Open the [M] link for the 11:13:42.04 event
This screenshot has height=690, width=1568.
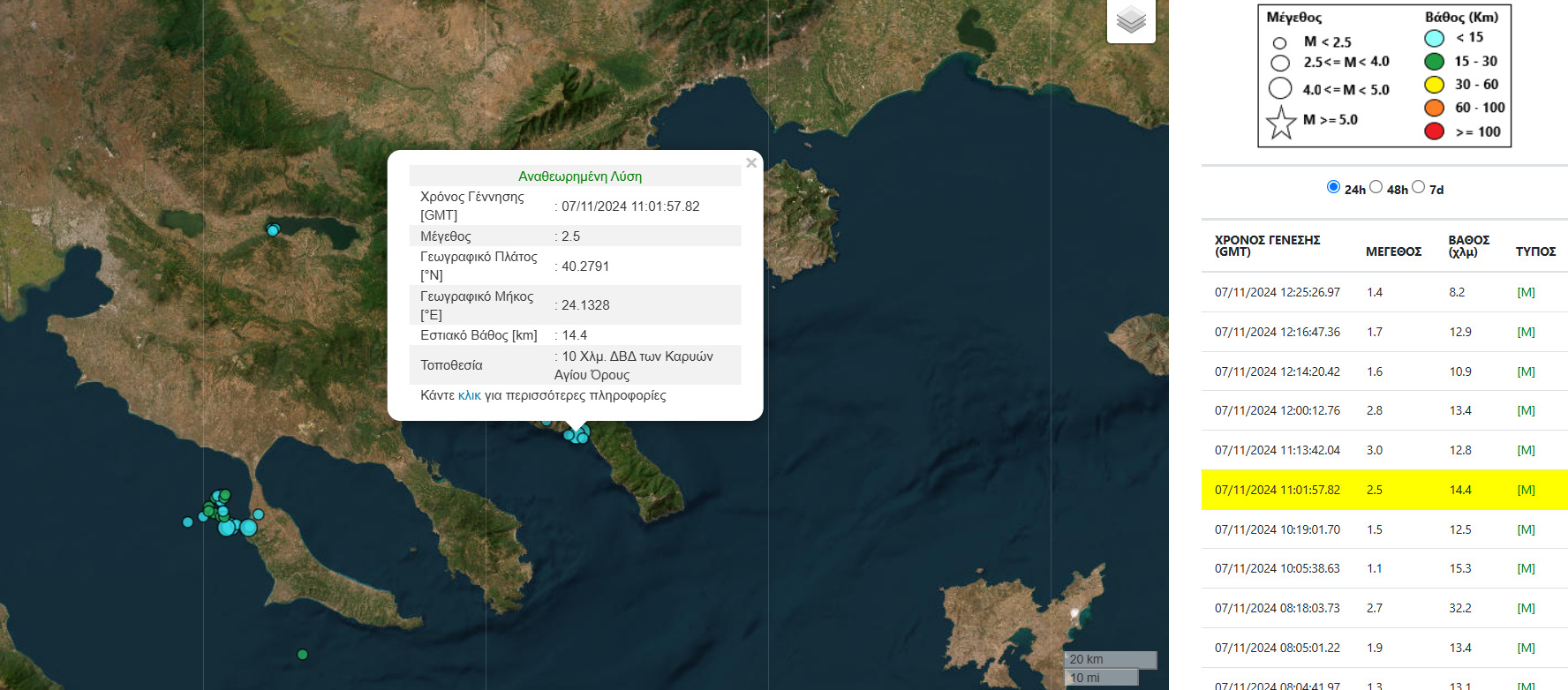coord(1525,450)
